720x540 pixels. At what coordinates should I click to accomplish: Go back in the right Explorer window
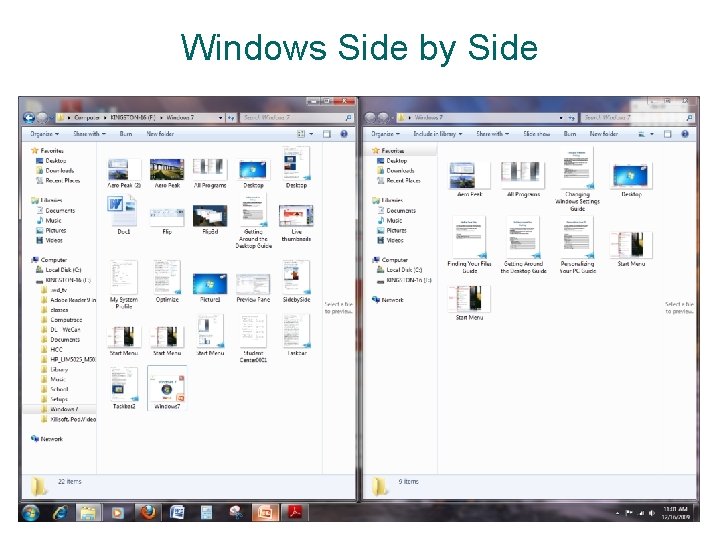point(370,118)
